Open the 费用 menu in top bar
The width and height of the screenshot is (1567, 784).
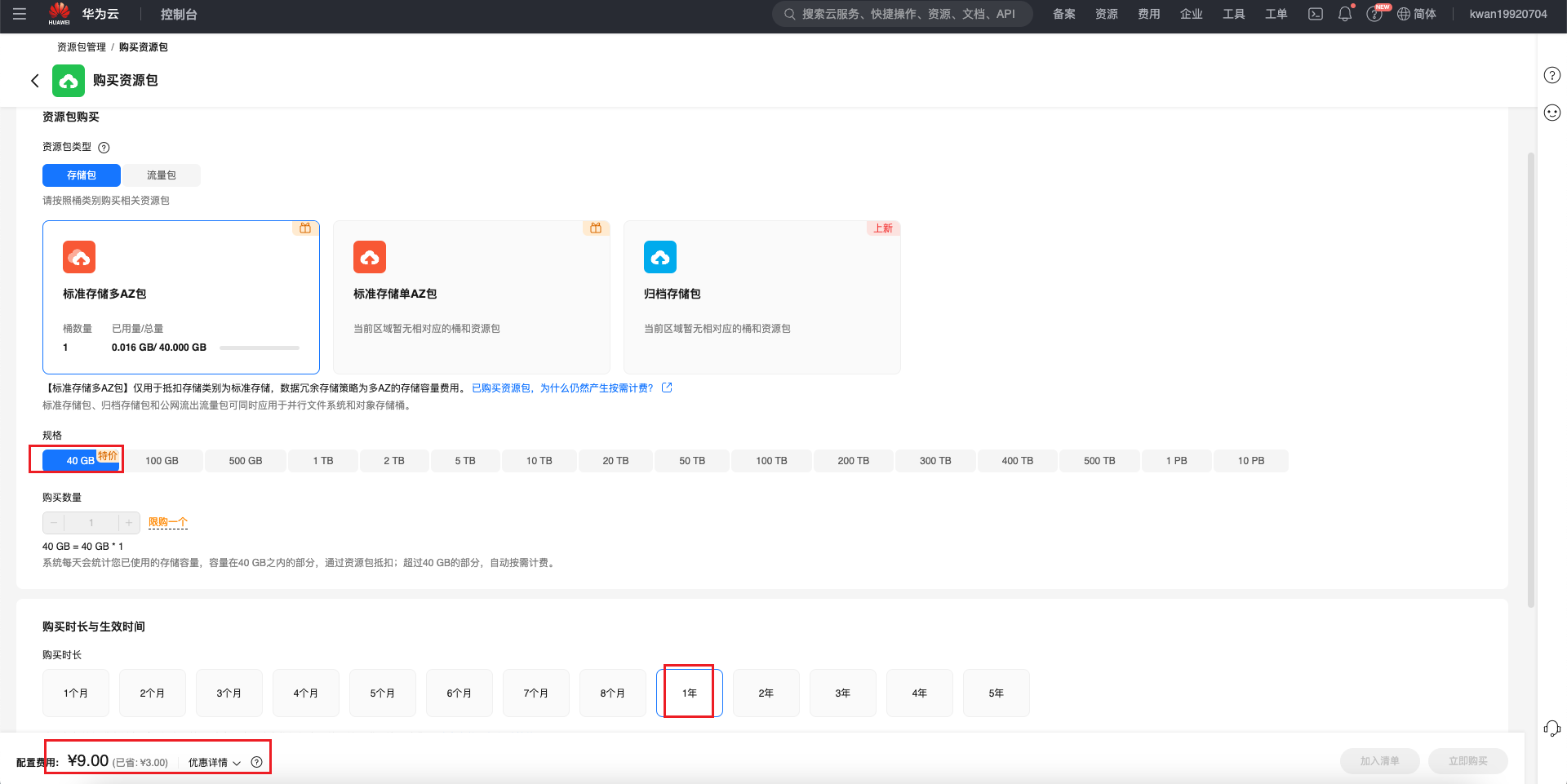tap(1148, 14)
